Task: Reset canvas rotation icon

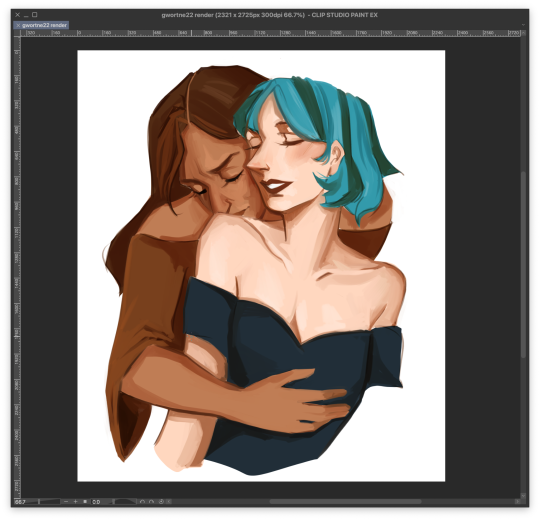Action: tap(161, 502)
